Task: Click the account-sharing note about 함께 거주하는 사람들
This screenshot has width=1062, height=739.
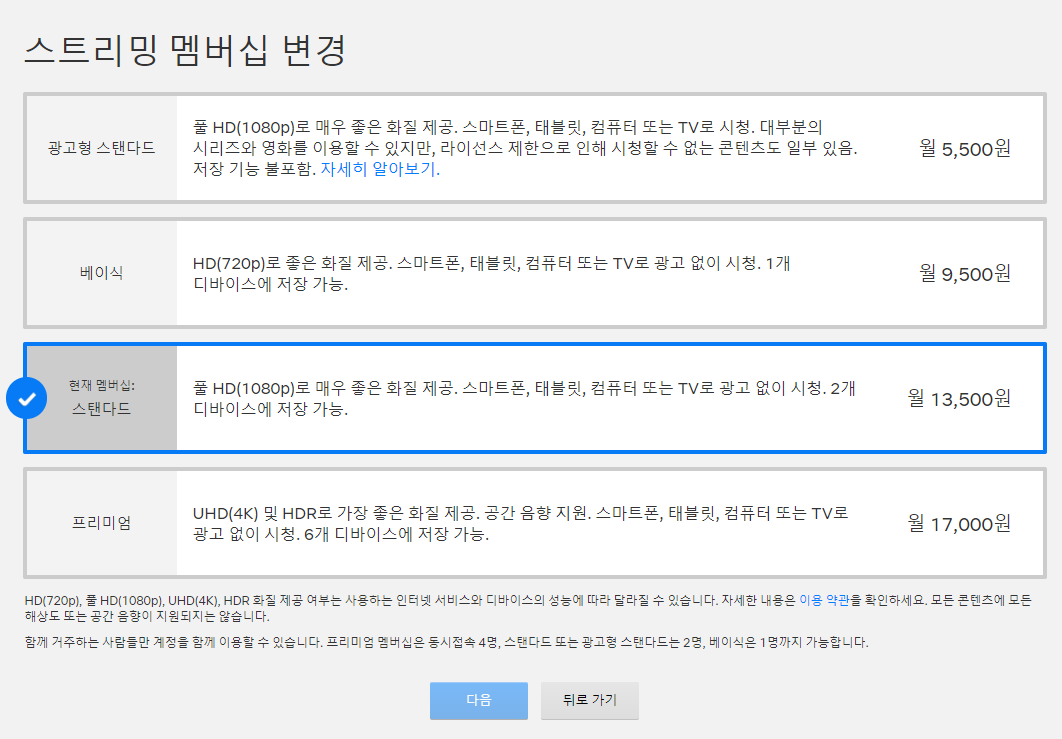Action: pyautogui.click(x=446, y=642)
